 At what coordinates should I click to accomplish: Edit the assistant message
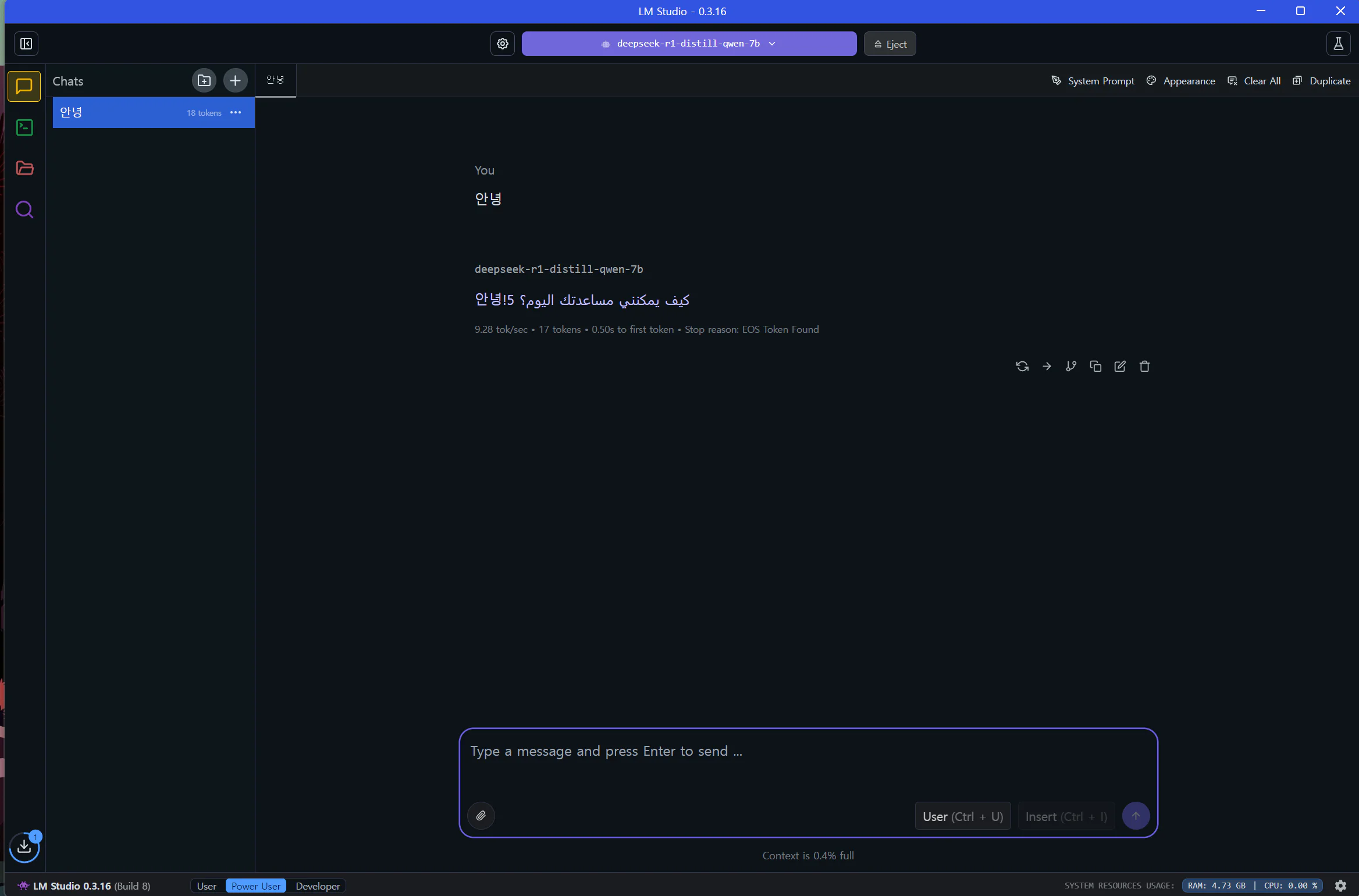click(x=1120, y=366)
